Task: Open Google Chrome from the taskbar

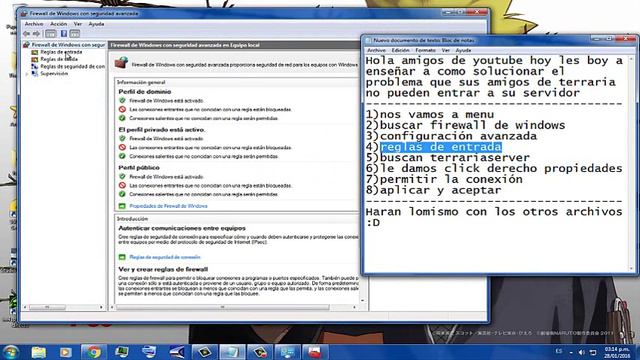Action: 93,352
